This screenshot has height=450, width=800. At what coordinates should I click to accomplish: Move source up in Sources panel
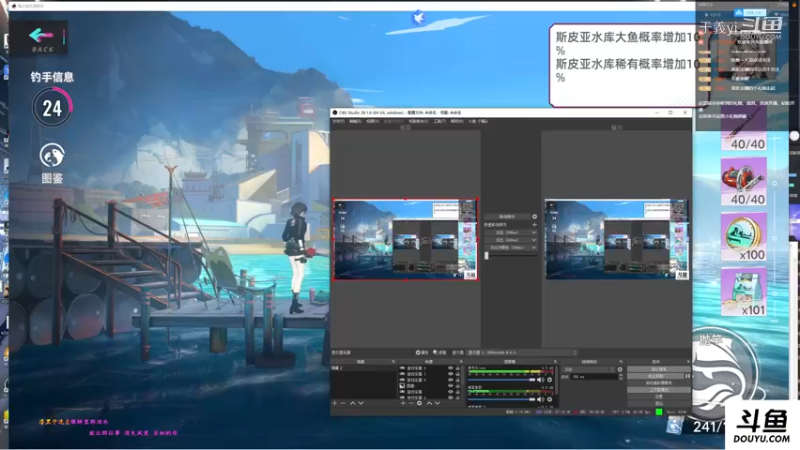tap(429, 403)
